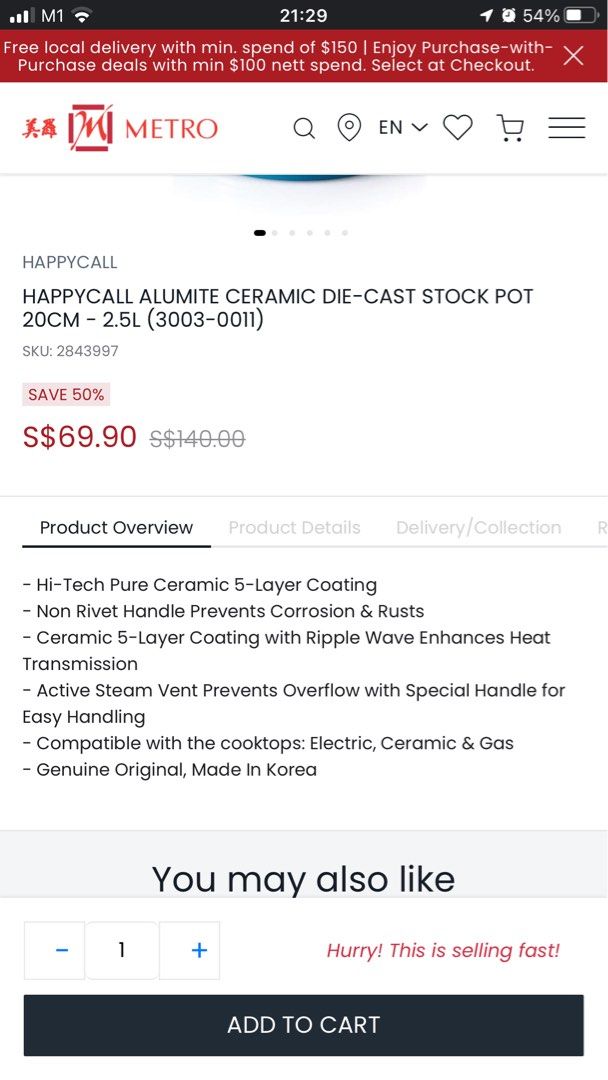Viewport: 608px width, 1080px height.
Task: Open the HAPPYCALL brand link
Action: pyautogui.click(x=69, y=262)
